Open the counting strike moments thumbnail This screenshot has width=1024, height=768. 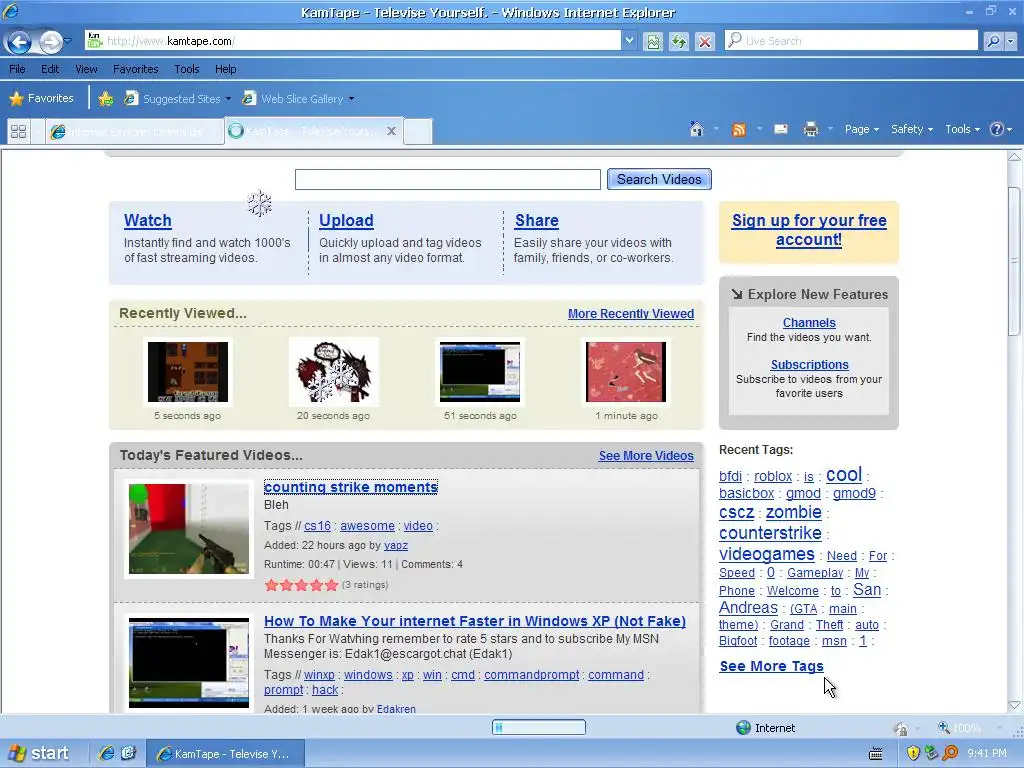[189, 529]
